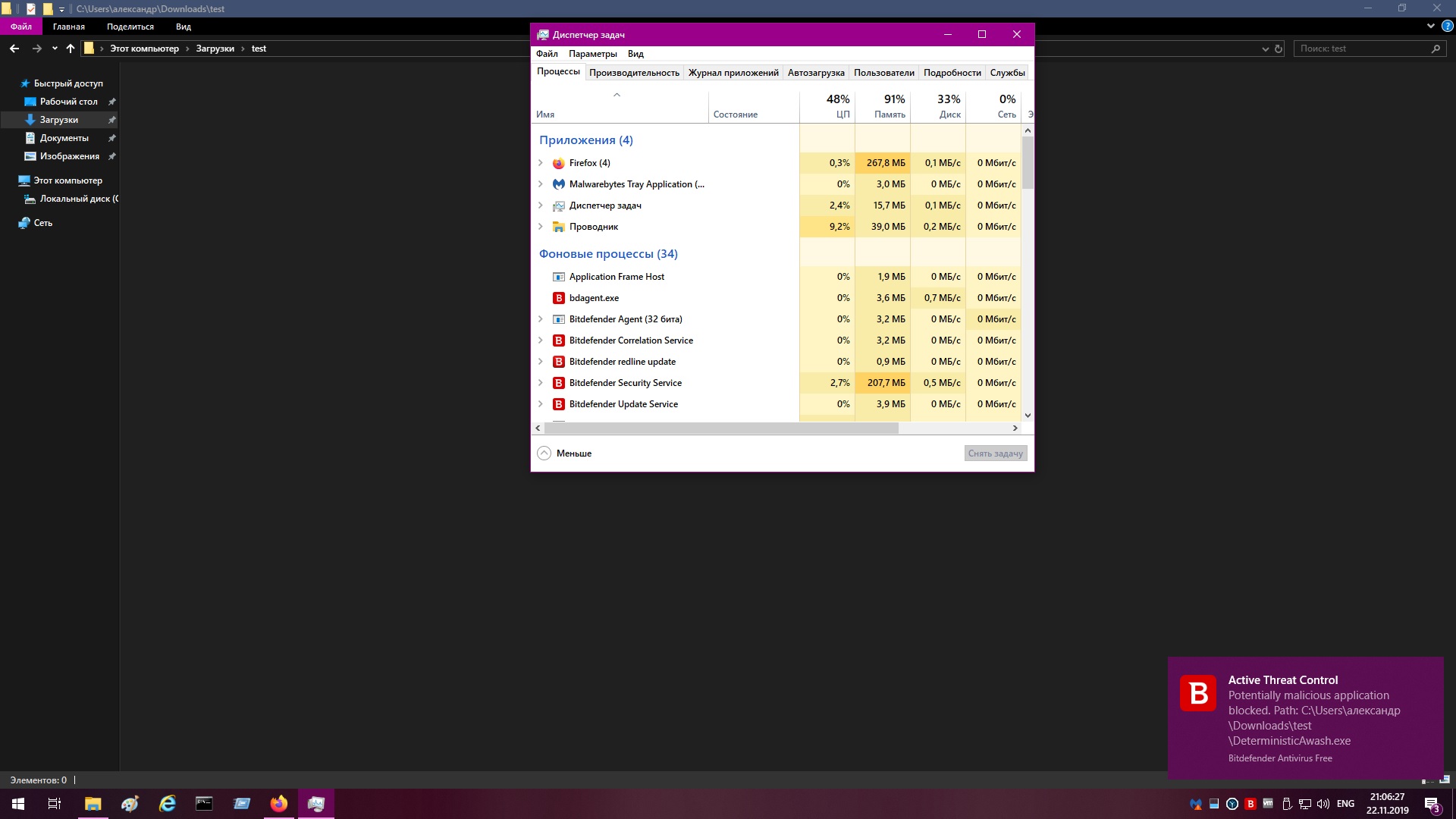This screenshot has width=1456, height=819.
Task: Click the Bitdefender icon in notification popup
Action: point(1198,693)
